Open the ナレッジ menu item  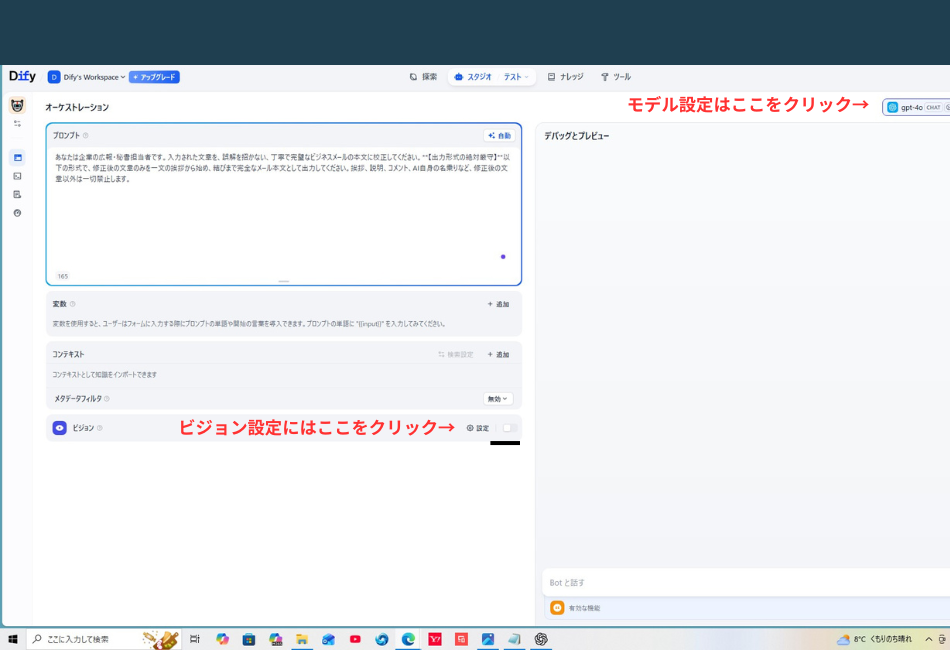pyautogui.click(x=566, y=76)
